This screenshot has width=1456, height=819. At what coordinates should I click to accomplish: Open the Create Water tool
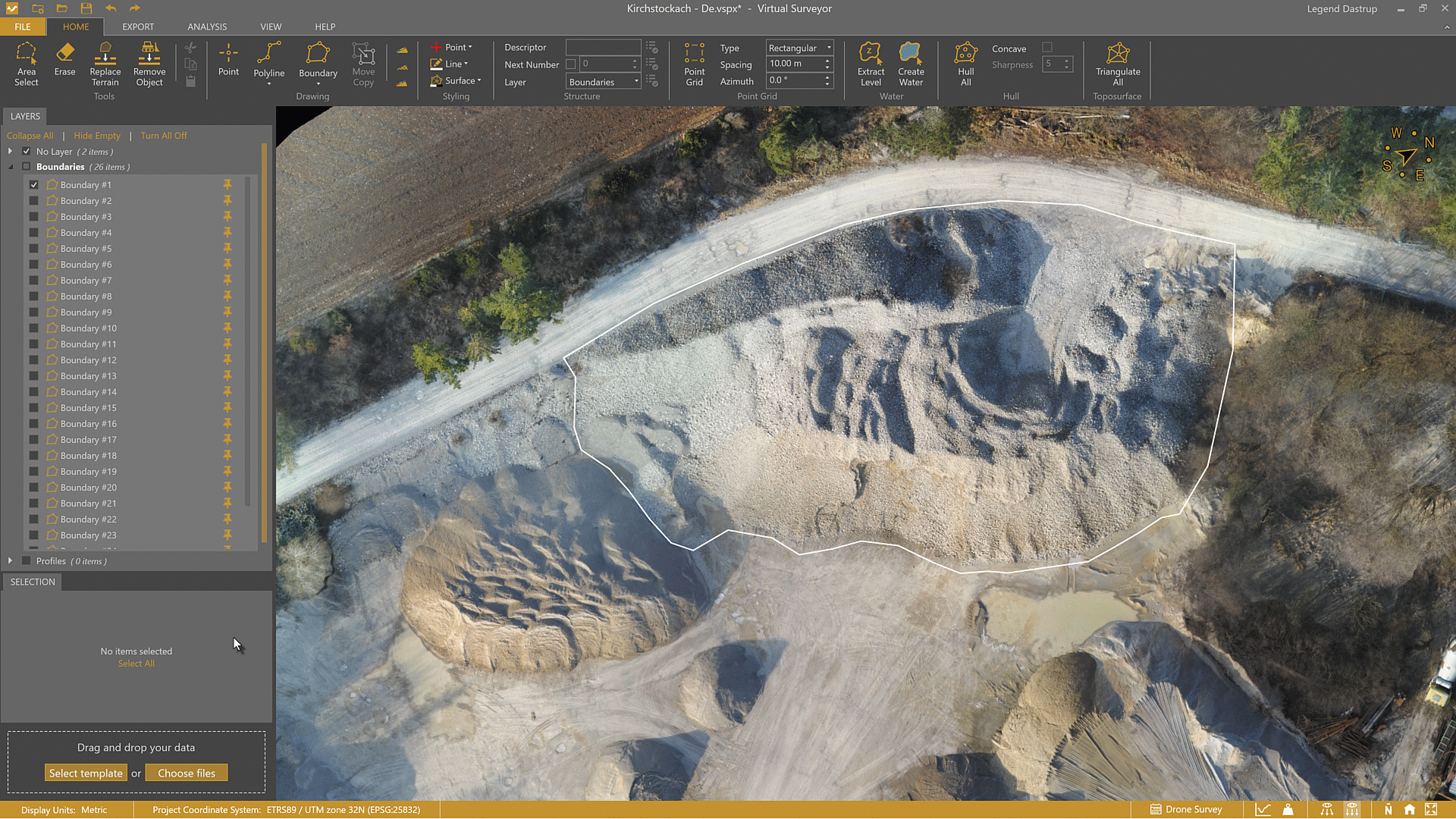(x=910, y=64)
